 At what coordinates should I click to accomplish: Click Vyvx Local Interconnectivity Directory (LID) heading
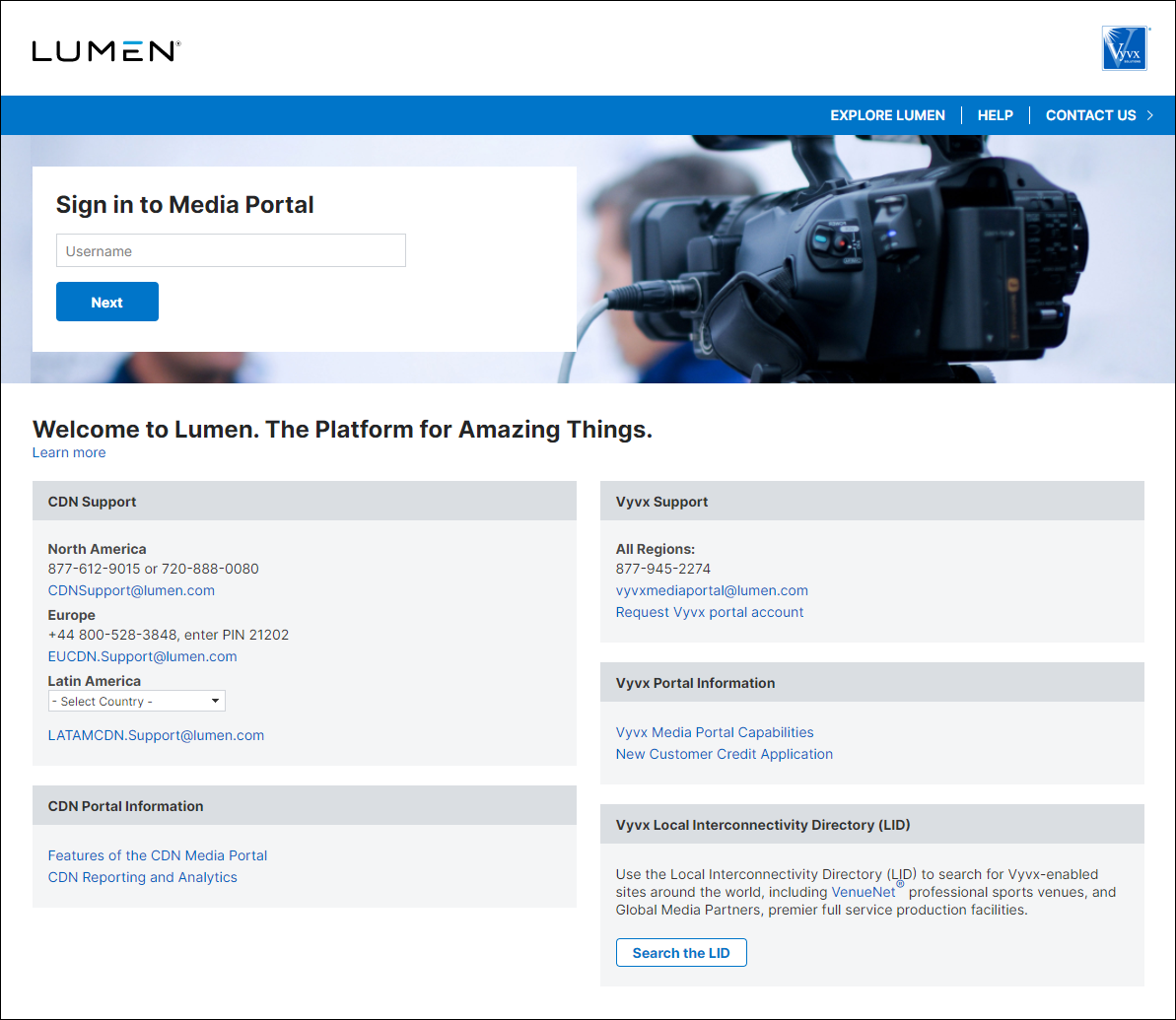point(763,825)
